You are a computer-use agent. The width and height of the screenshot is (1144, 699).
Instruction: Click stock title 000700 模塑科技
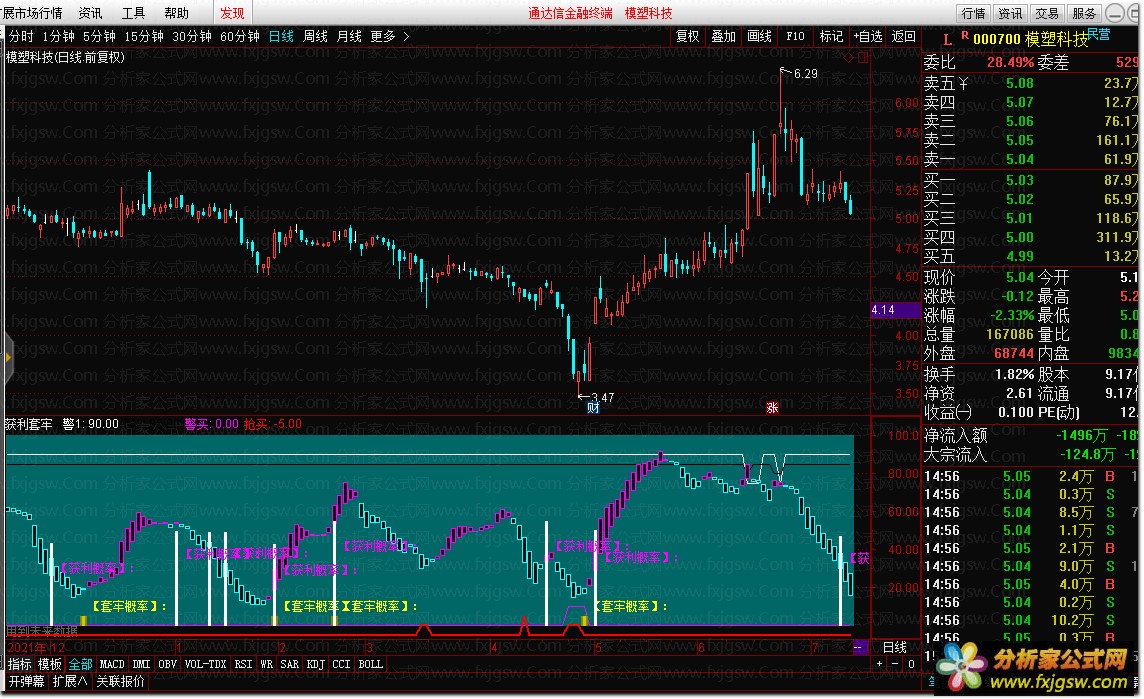point(1029,39)
